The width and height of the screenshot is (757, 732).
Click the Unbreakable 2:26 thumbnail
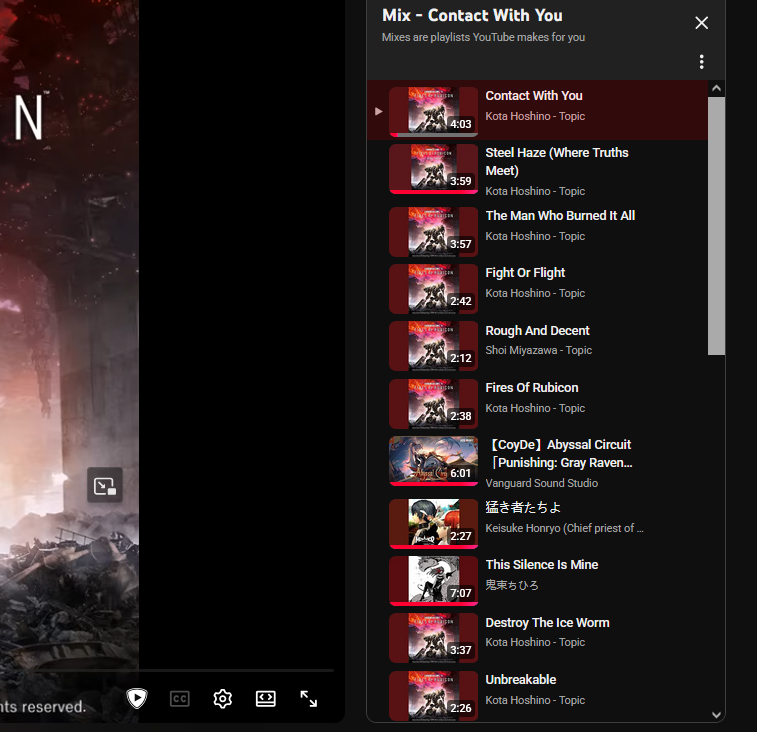pos(434,696)
